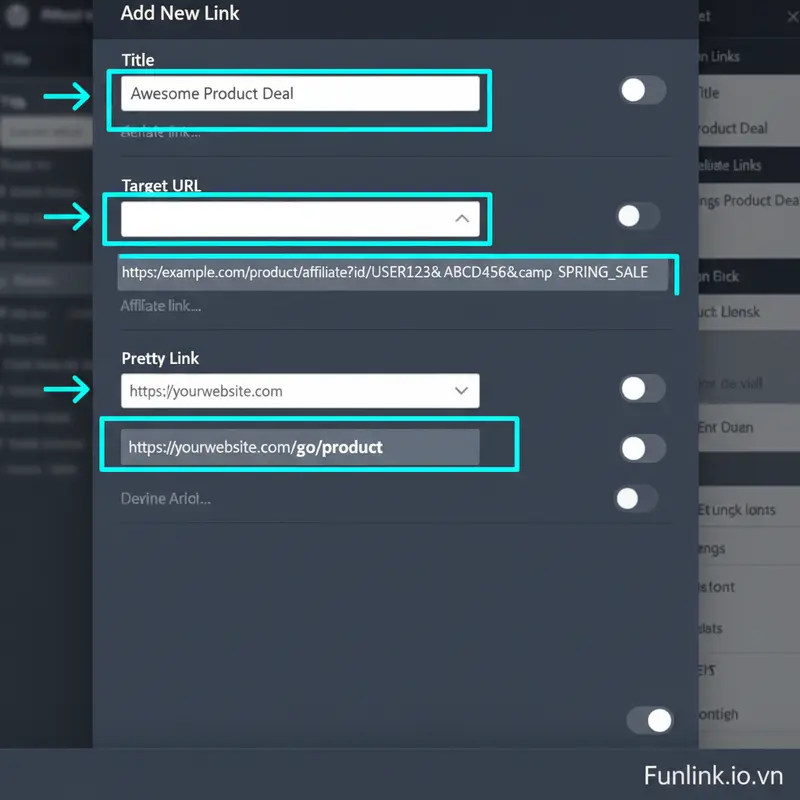Expand the Pretty Link domain dropdown

(x=461, y=391)
